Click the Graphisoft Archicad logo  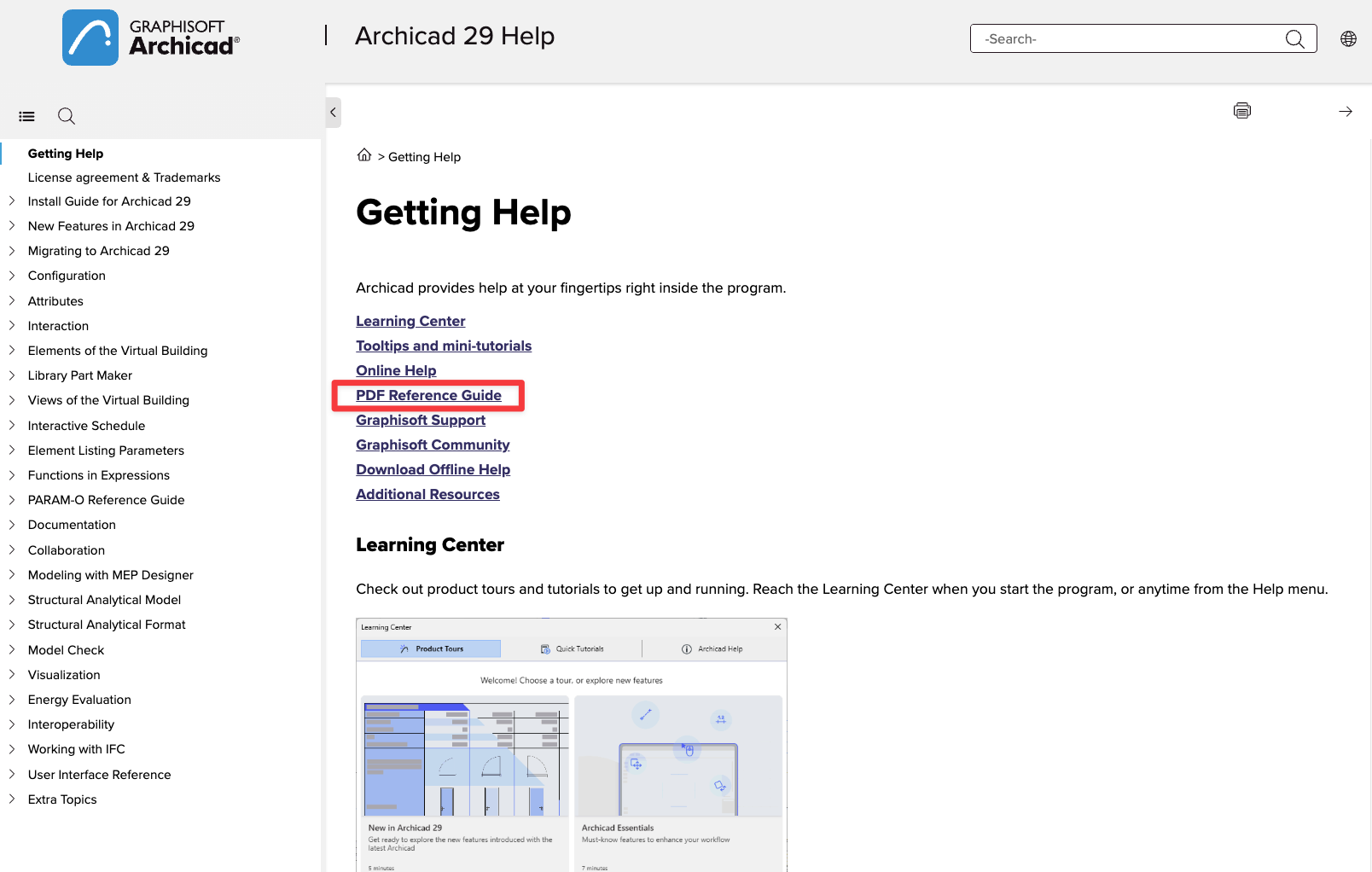[151, 38]
